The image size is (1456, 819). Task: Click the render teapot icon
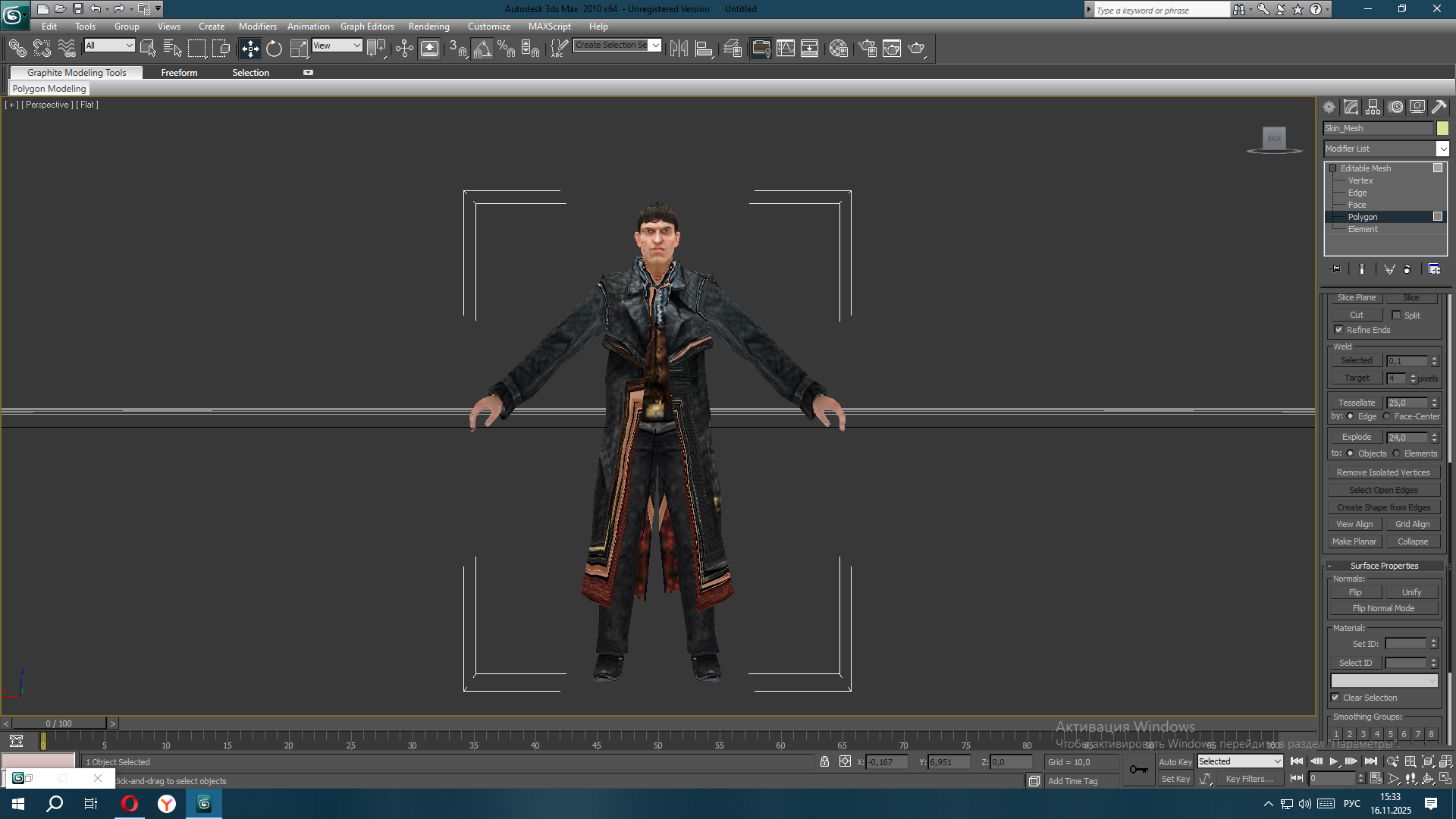pyautogui.click(x=916, y=49)
